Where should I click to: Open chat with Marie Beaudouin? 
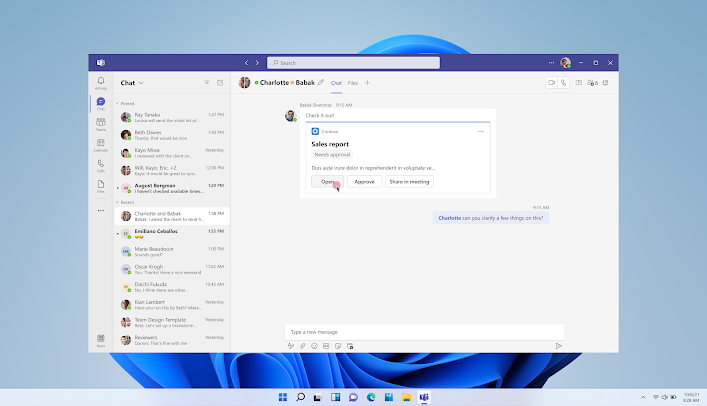(x=172, y=251)
